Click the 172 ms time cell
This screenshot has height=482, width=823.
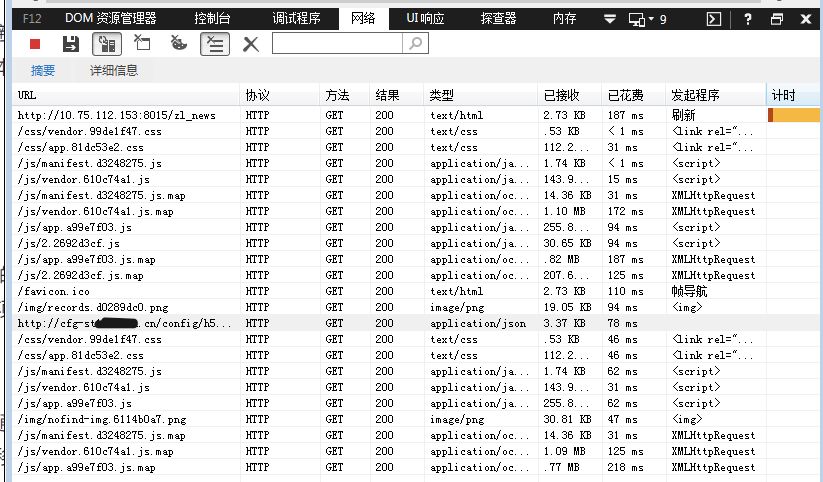point(626,212)
